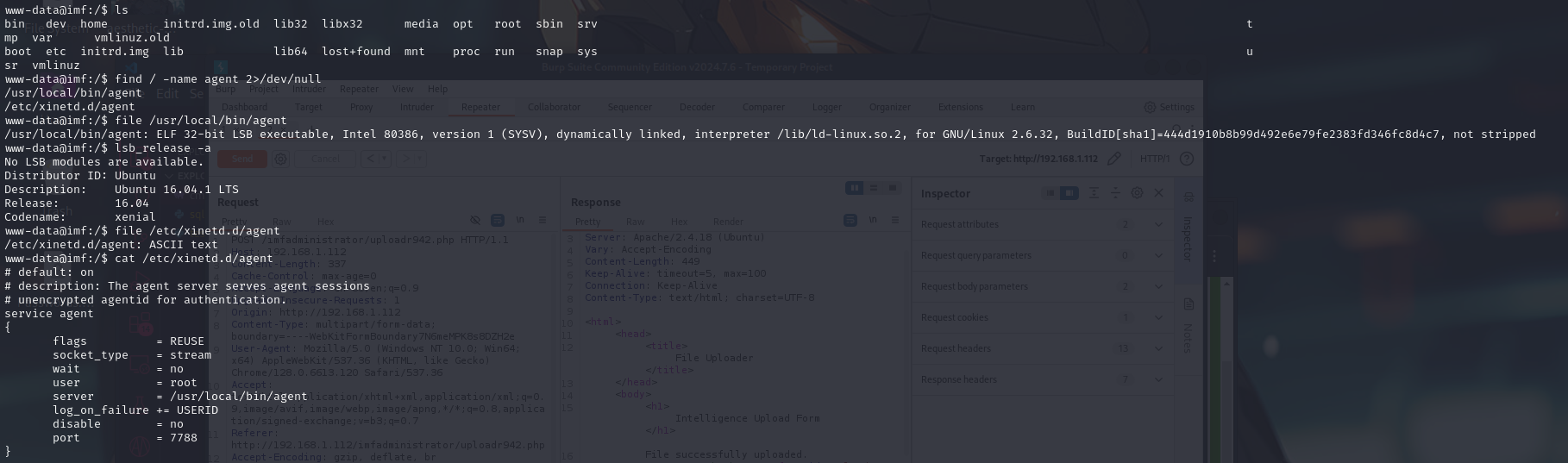Click the edit target pencil icon
1568x463 pixels.
click(x=1114, y=159)
